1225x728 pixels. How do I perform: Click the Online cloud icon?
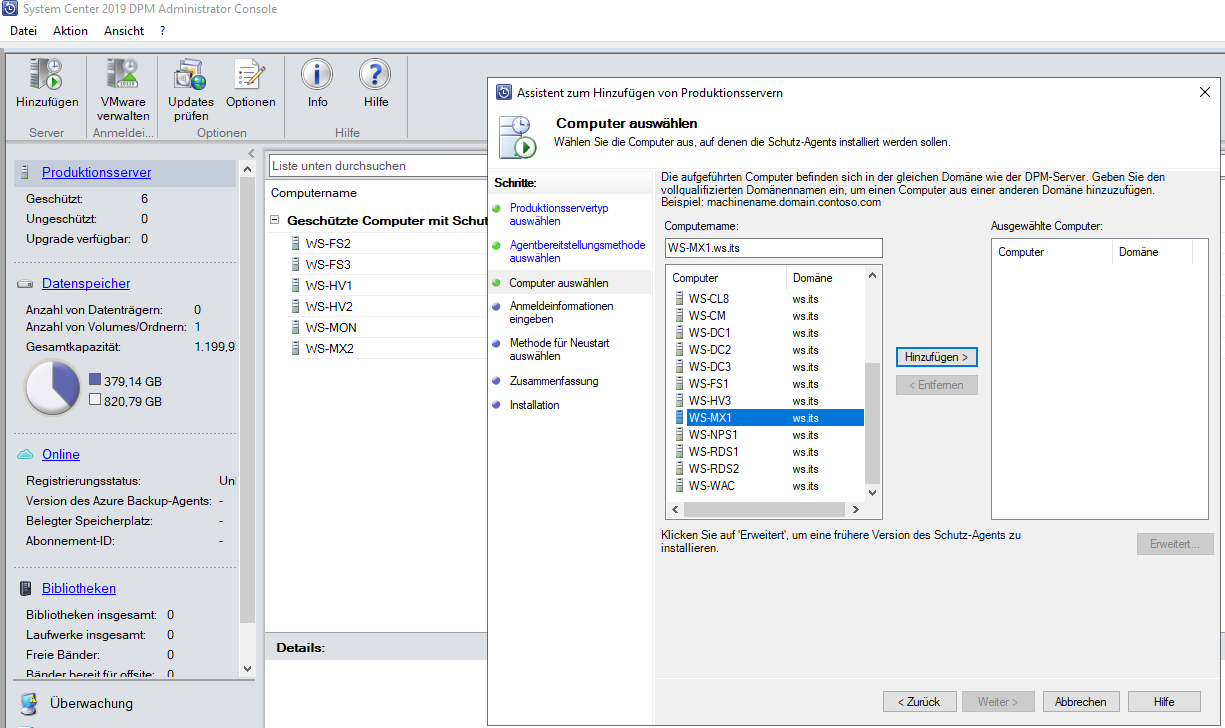coord(26,455)
